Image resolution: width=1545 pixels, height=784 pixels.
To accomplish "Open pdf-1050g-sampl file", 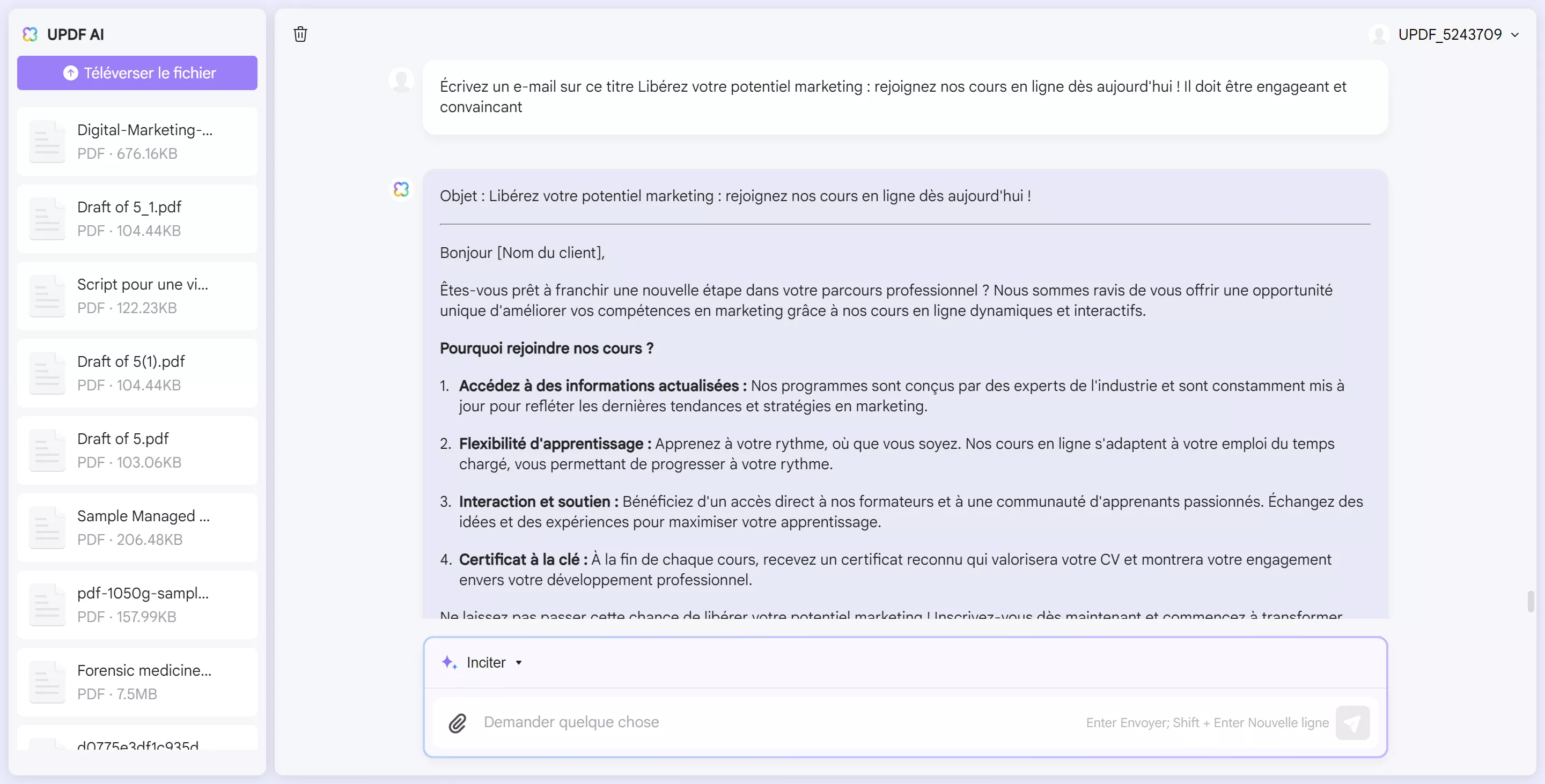I will (137, 604).
